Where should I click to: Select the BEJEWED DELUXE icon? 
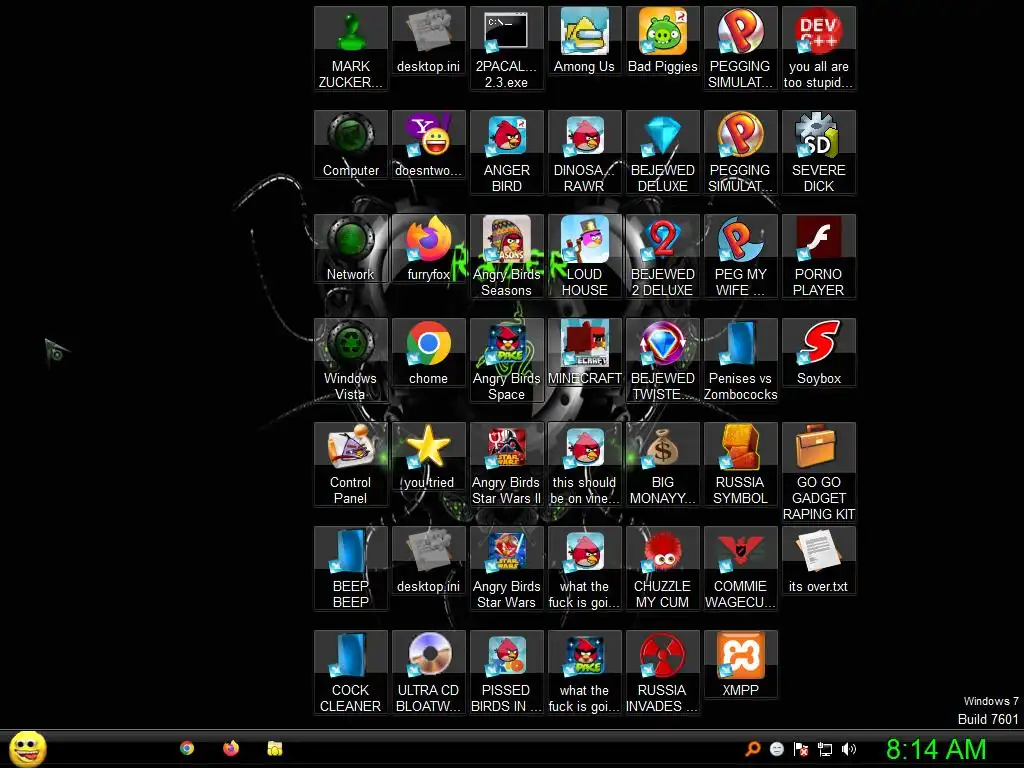(x=662, y=152)
